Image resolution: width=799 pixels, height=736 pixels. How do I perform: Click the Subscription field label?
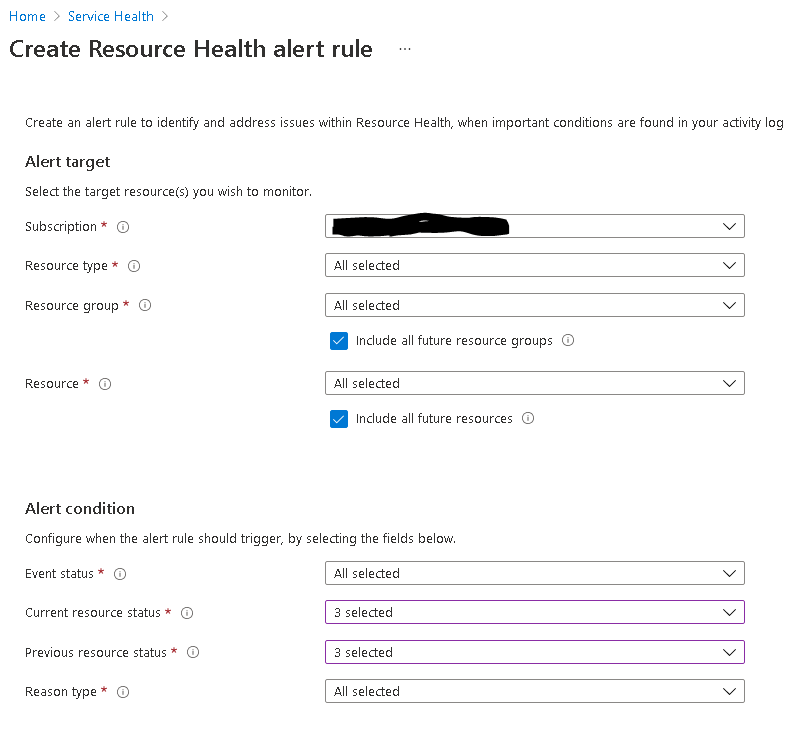(61, 227)
